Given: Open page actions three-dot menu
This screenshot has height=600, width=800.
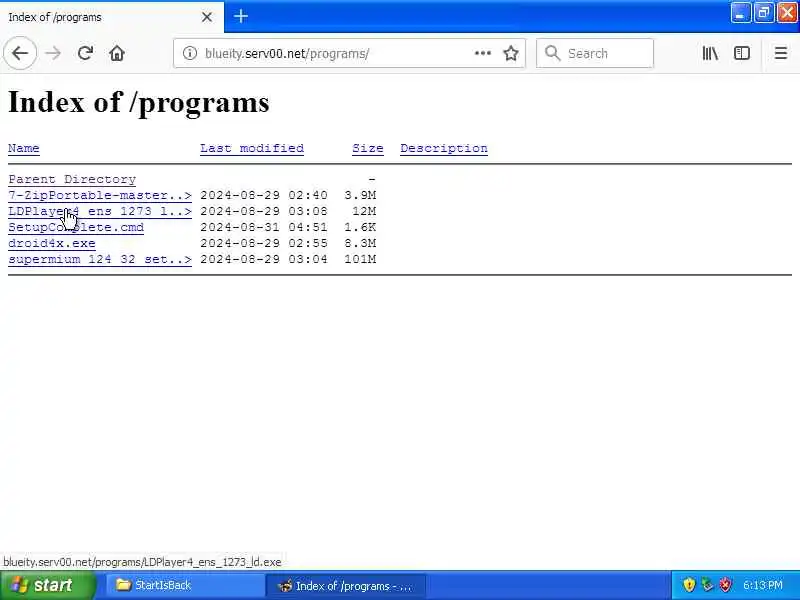Looking at the screenshot, I should point(483,53).
